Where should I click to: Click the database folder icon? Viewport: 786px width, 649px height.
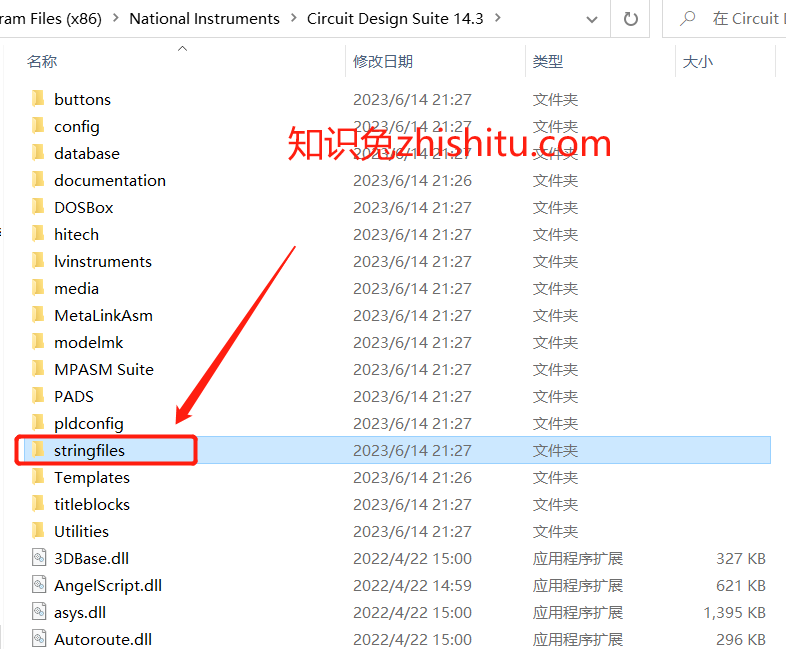[38, 153]
